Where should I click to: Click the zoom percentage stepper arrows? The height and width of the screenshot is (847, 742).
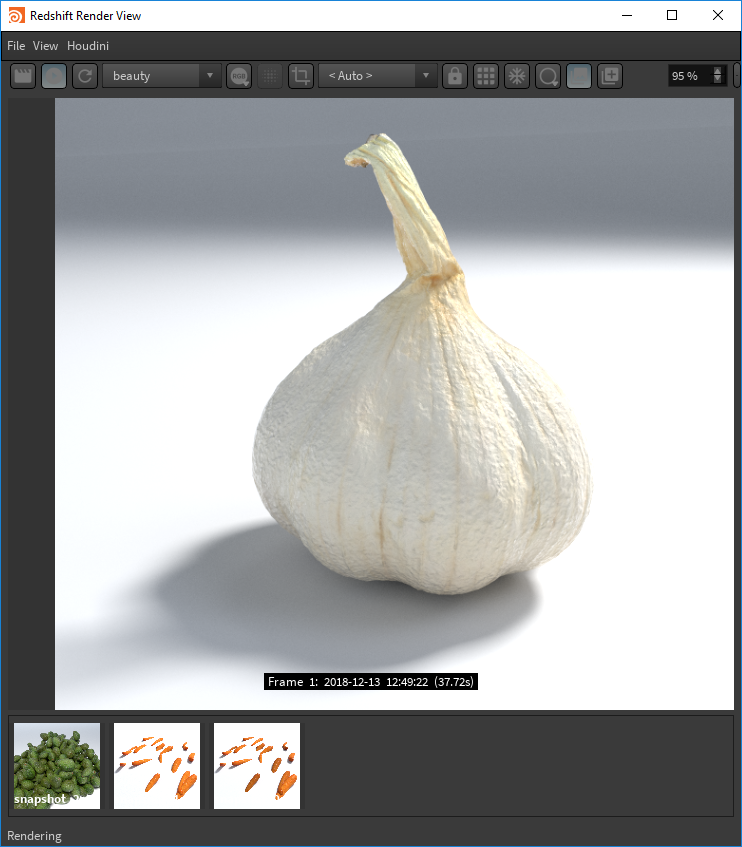pos(717,76)
